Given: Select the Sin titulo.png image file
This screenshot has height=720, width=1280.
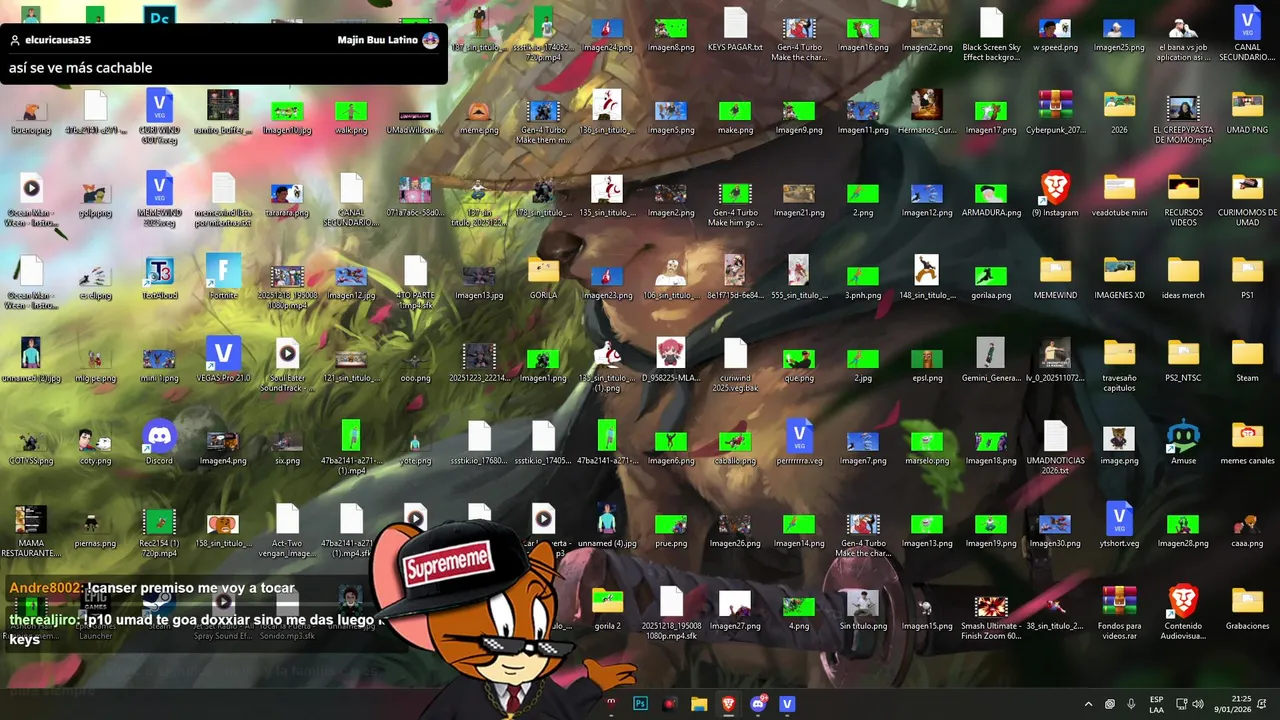Looking at the screenshot, I should (863, 608).
